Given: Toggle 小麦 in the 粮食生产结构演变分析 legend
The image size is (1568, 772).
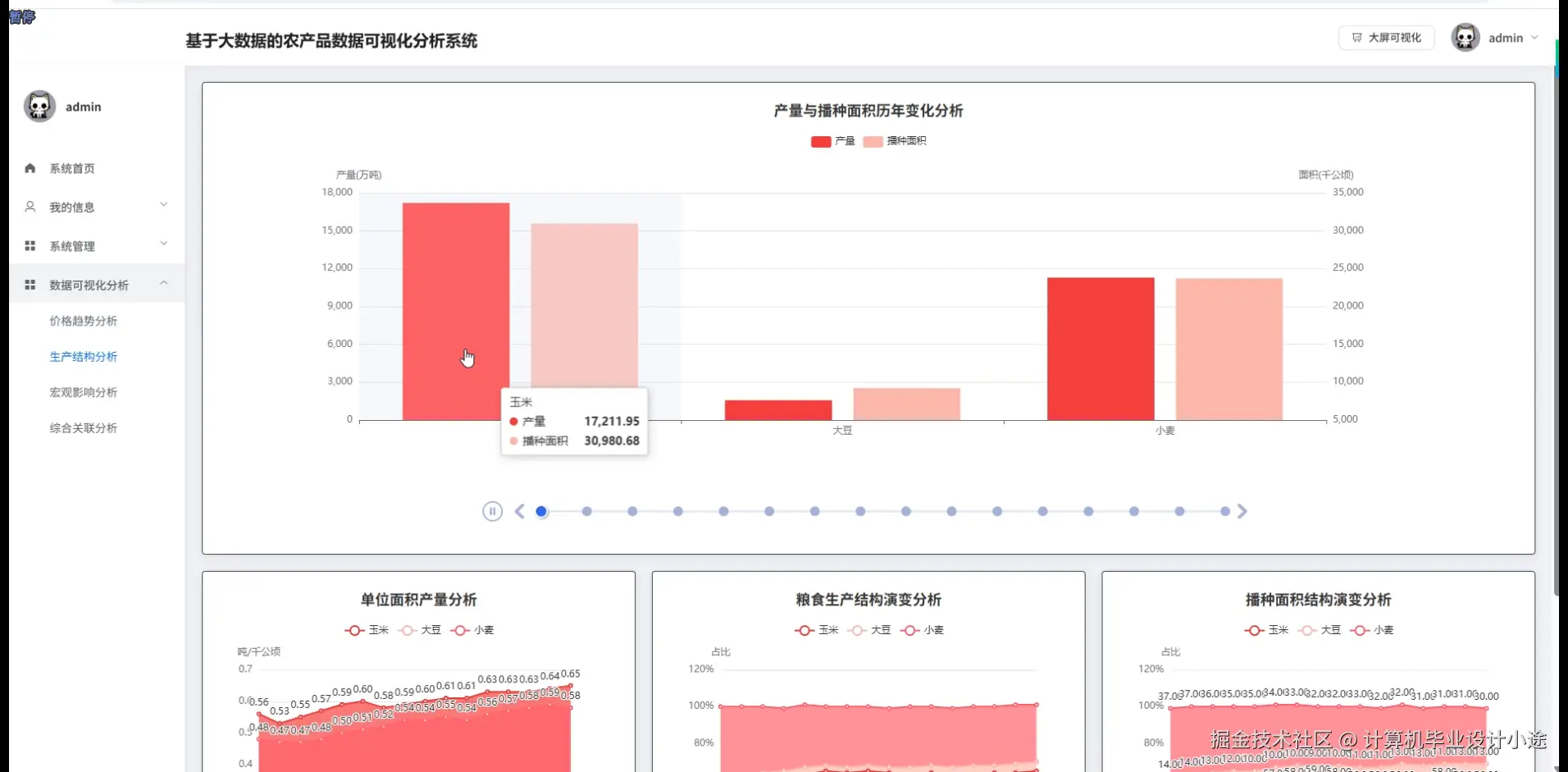Looking at the screenshot, I should tap(922, 630).
